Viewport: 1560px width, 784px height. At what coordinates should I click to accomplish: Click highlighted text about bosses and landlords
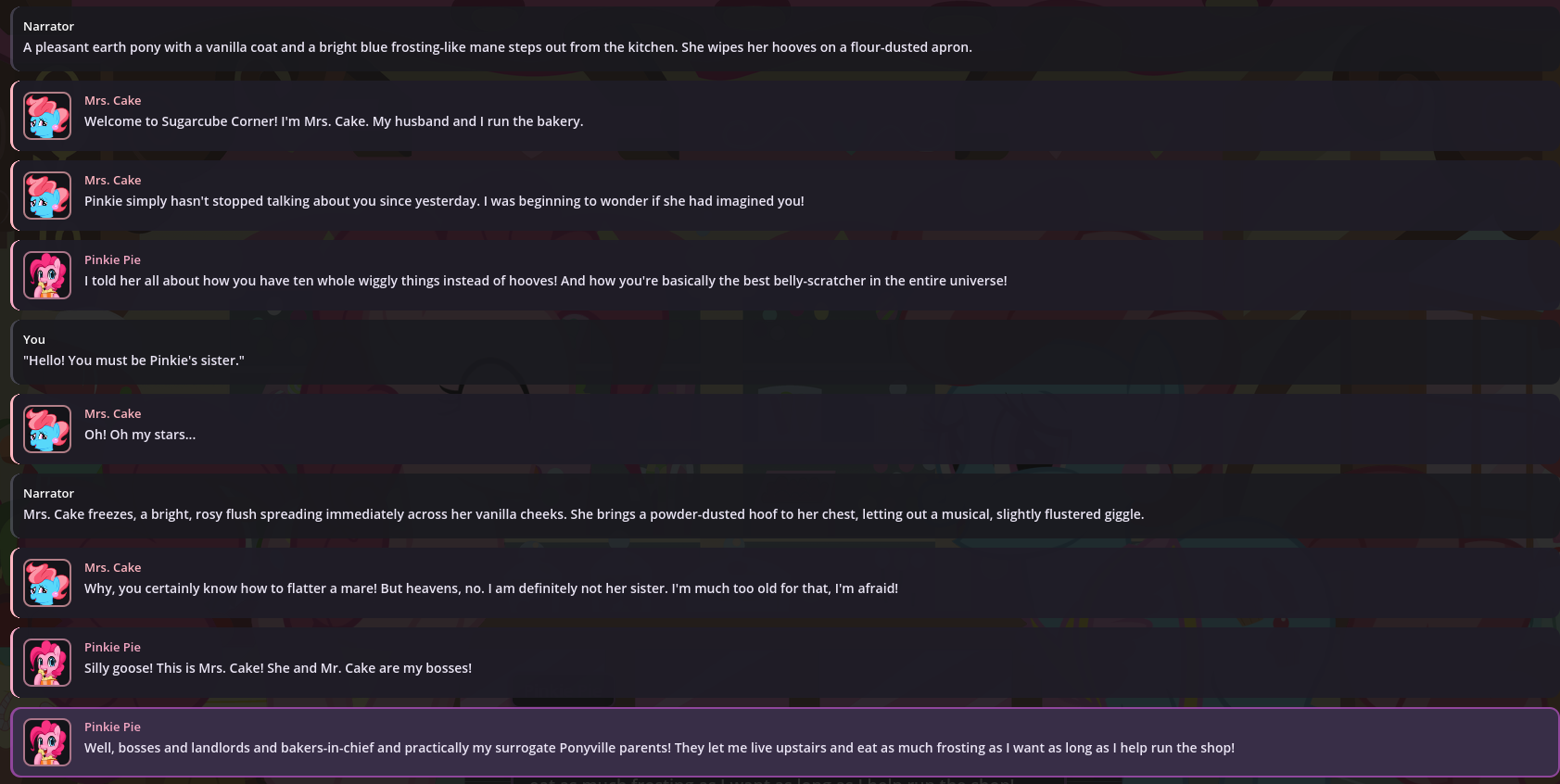point(659,748)
